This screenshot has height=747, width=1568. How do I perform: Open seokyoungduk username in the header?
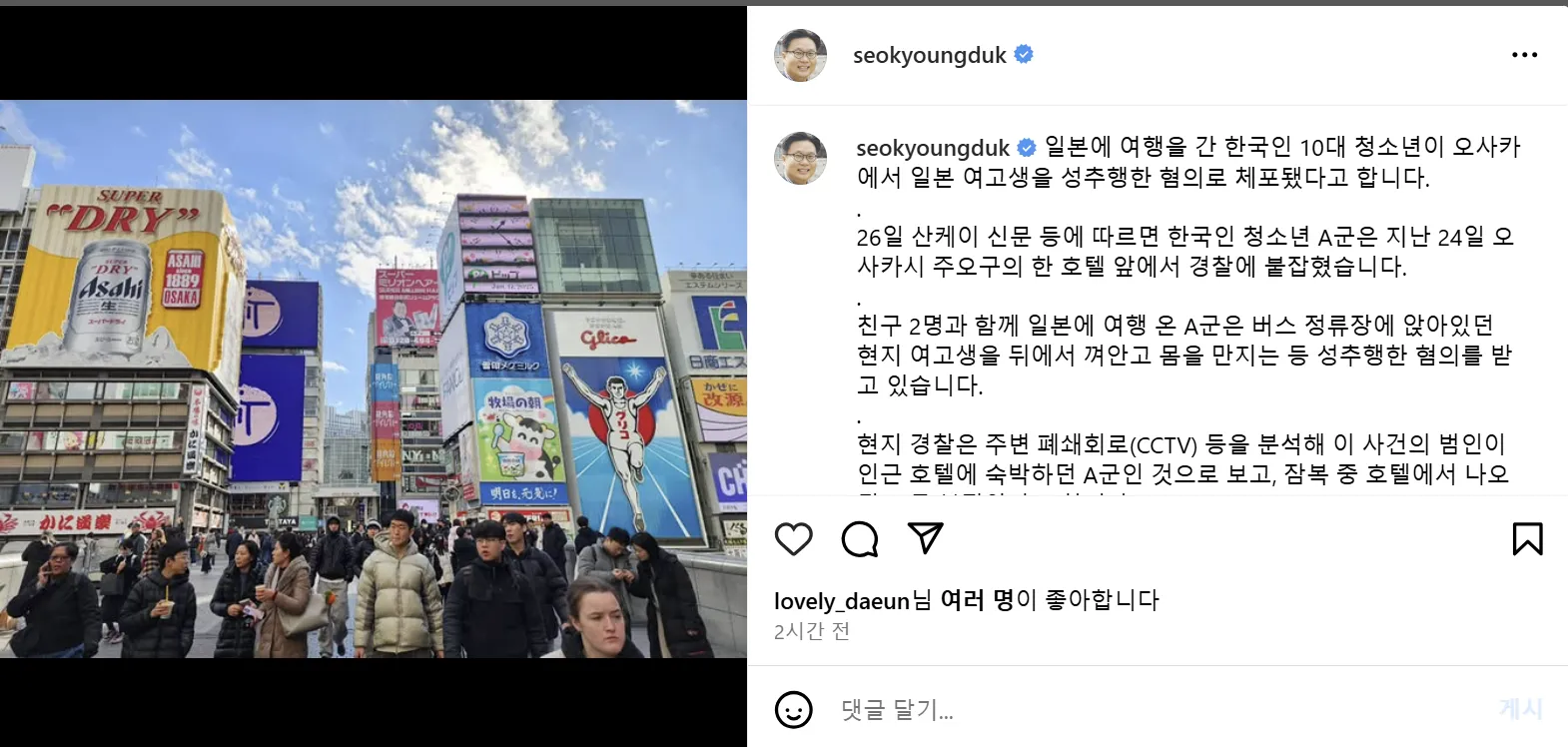pos(929,55)
